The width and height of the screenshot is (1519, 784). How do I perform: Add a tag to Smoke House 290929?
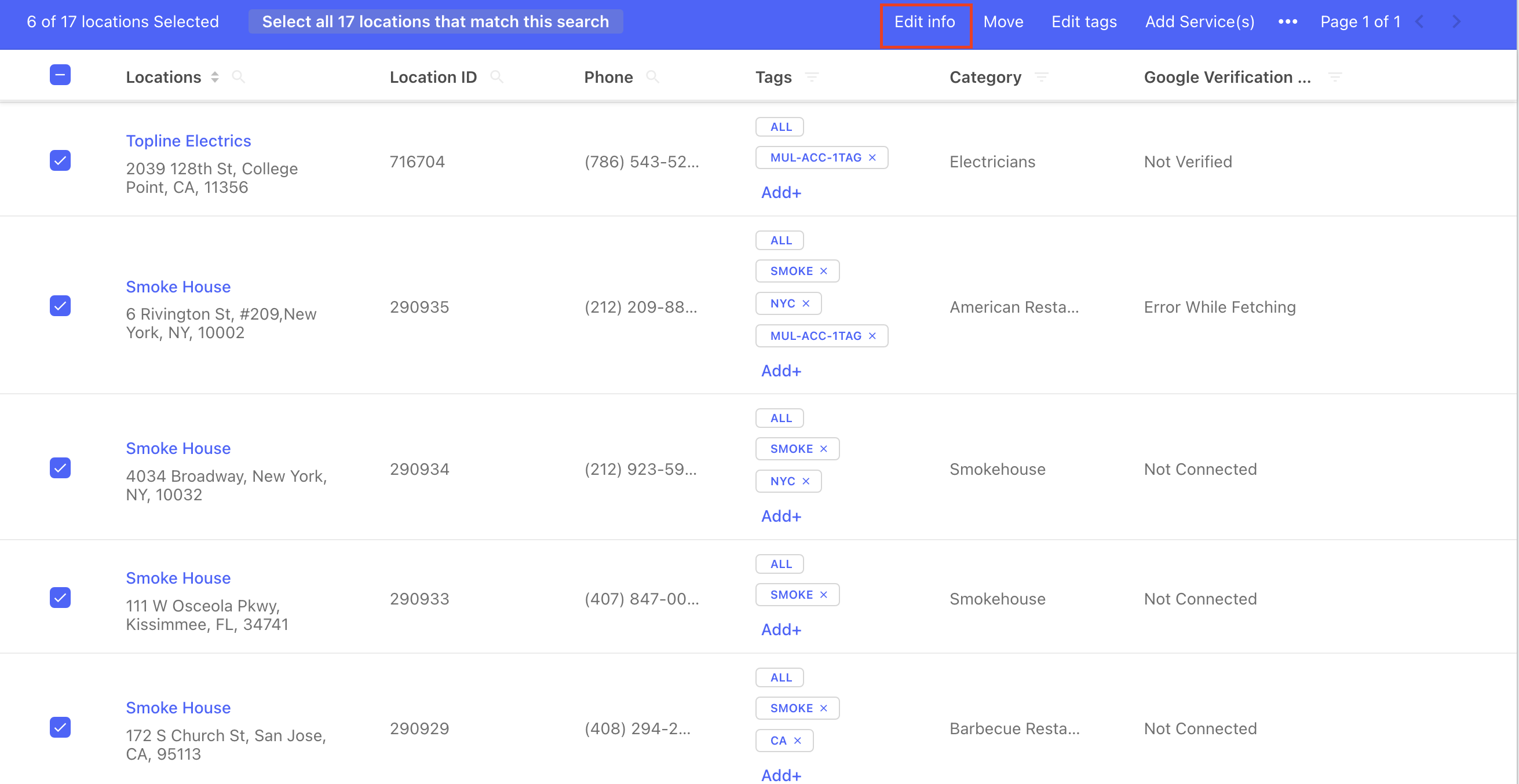(x=781, y=775)
